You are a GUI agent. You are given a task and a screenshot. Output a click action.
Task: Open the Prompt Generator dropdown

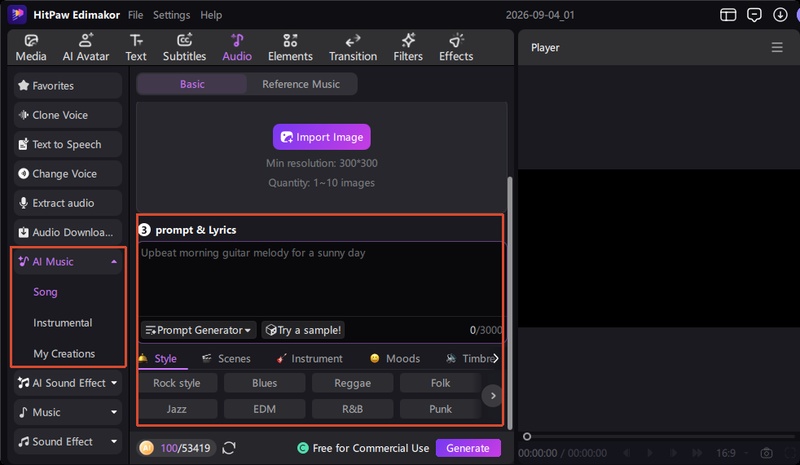point(198,330)
